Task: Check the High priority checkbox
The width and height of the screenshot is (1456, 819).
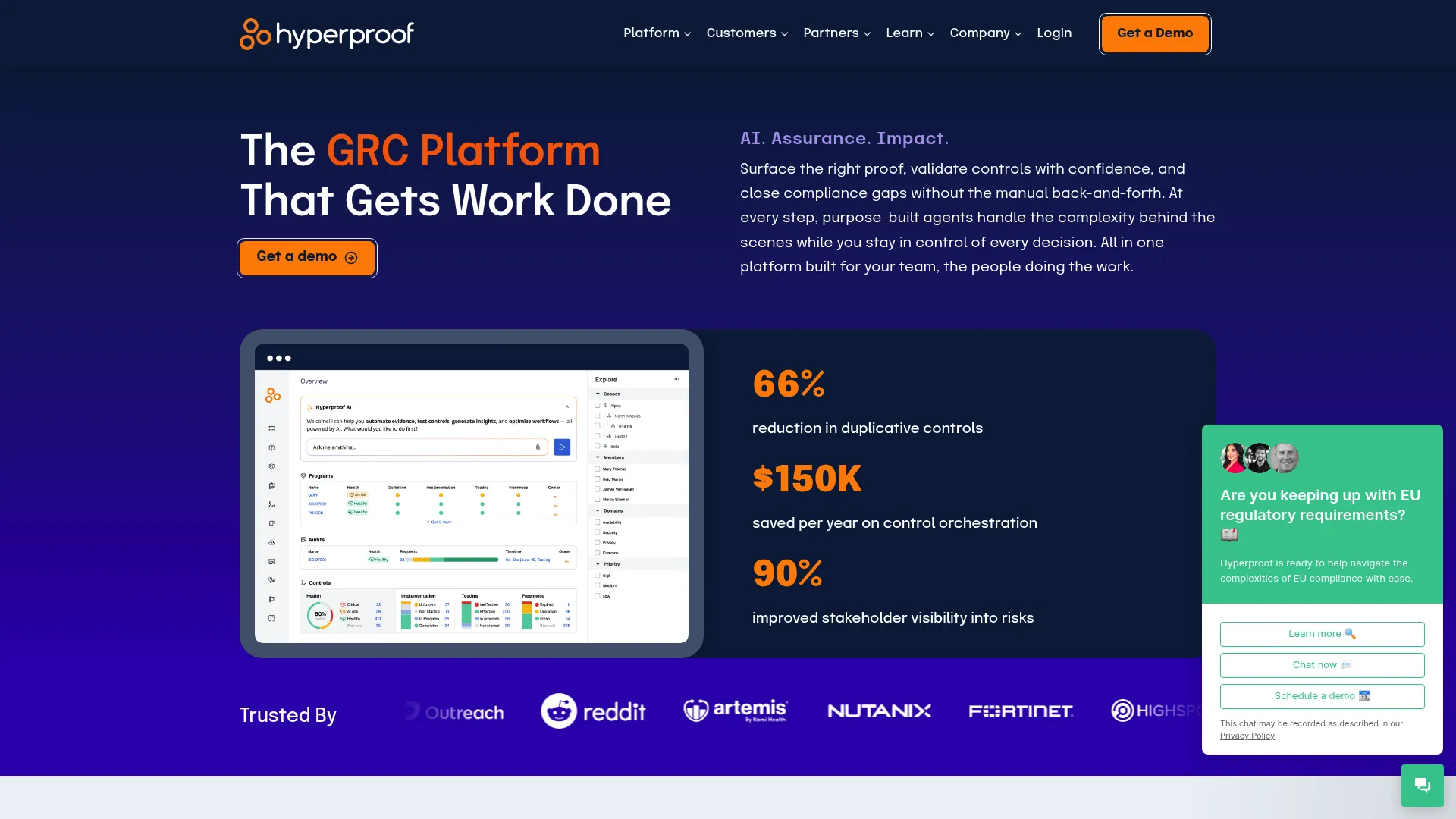Action: tap(598, 576)
